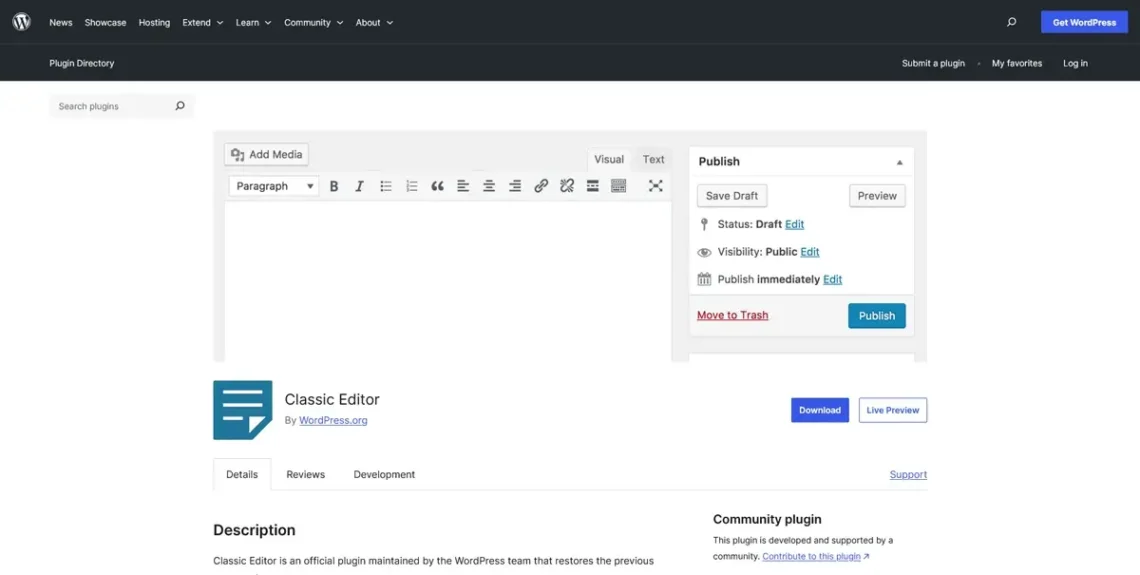
Task: Click the Classic Editor title text
Action: (332, 399)
